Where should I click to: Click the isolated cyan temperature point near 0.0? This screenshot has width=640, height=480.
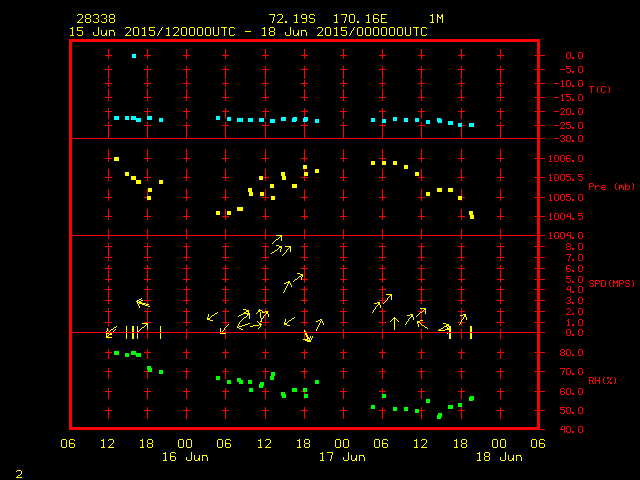click(x=133, y=56)
